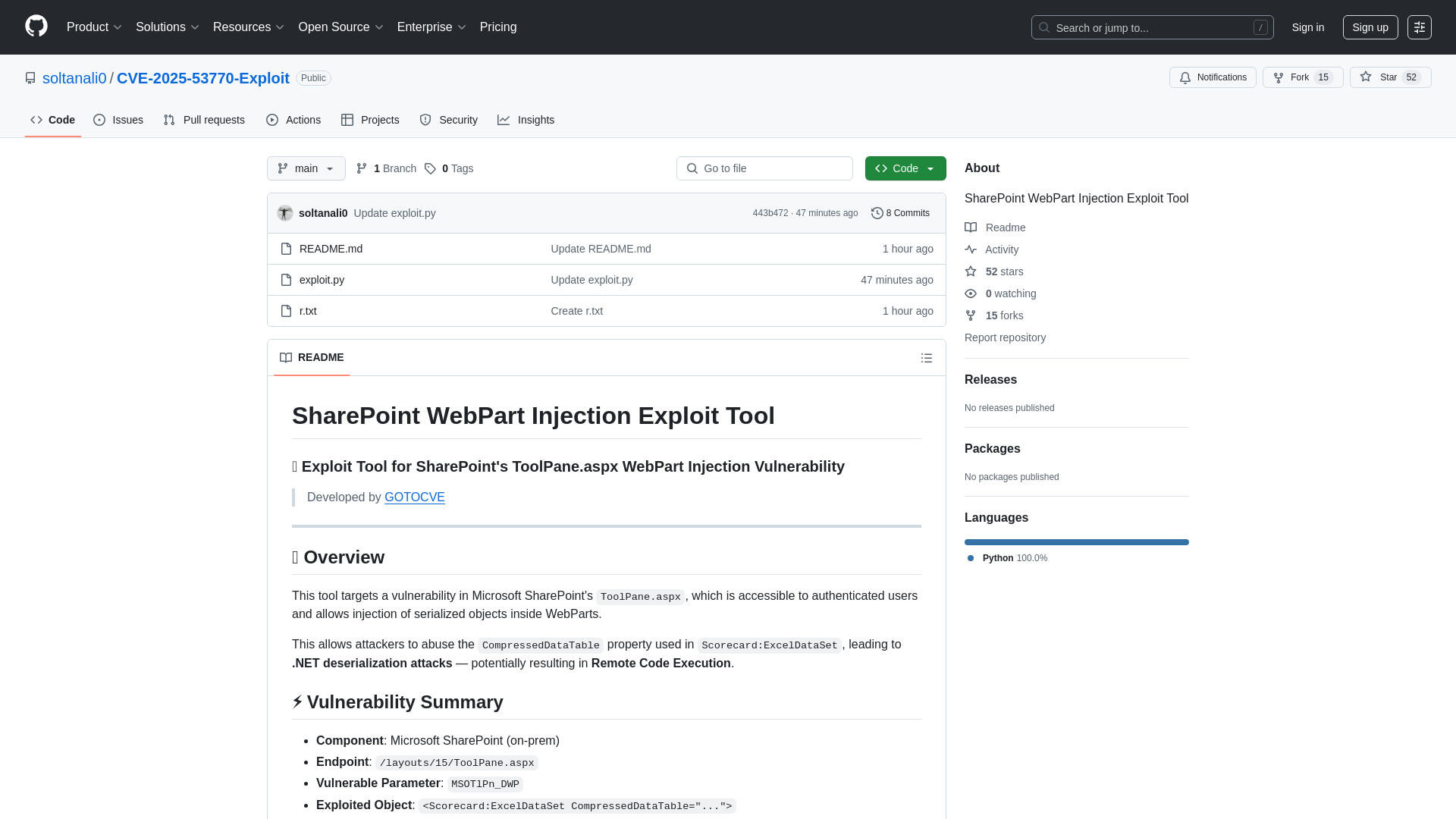Click the fork icon next to 15 forks
Screen dimensions: 1456x819
pyautogui.click(x=971, y=315)
